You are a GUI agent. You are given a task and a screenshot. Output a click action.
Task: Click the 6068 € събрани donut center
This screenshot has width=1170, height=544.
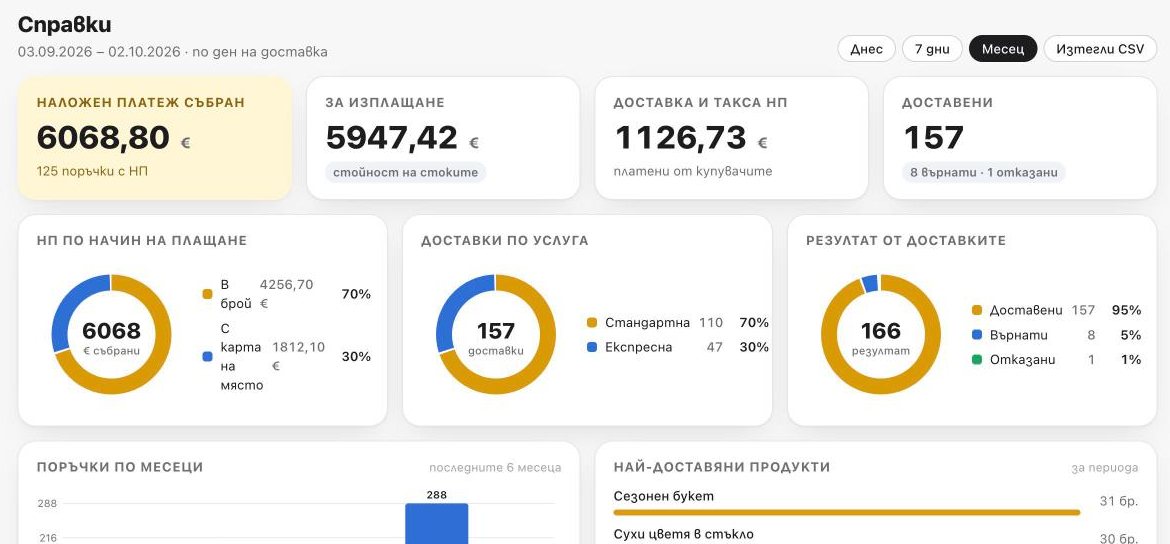tap(111, 336)
